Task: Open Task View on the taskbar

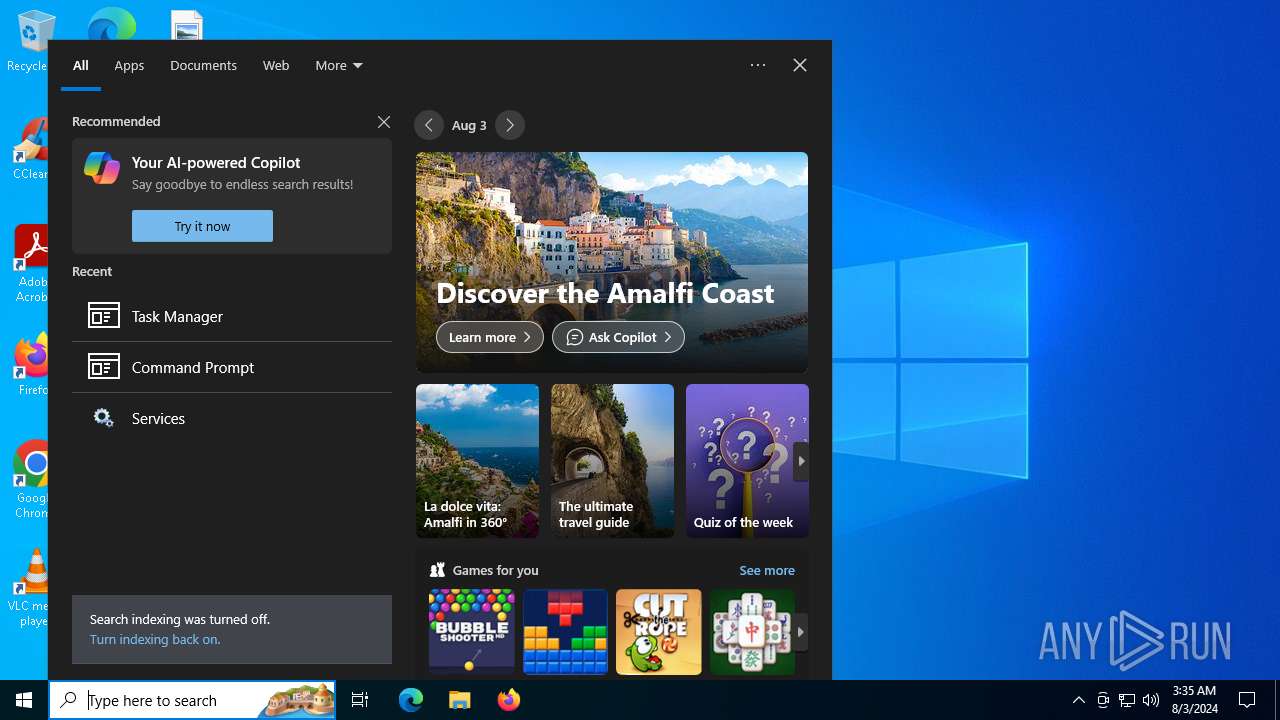Action: 360,700
